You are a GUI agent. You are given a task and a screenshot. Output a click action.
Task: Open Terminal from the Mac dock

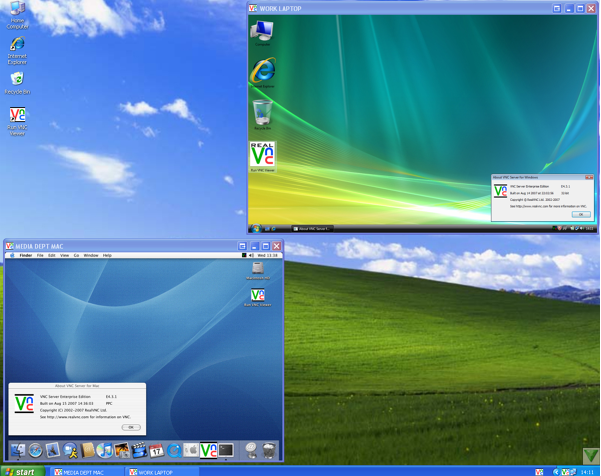pyautogui.click(x=226, y=450)
